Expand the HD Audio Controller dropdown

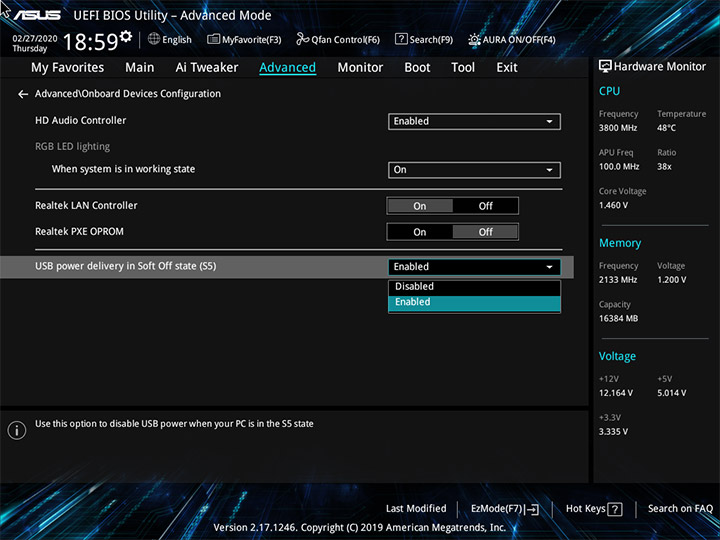[474, 121]
